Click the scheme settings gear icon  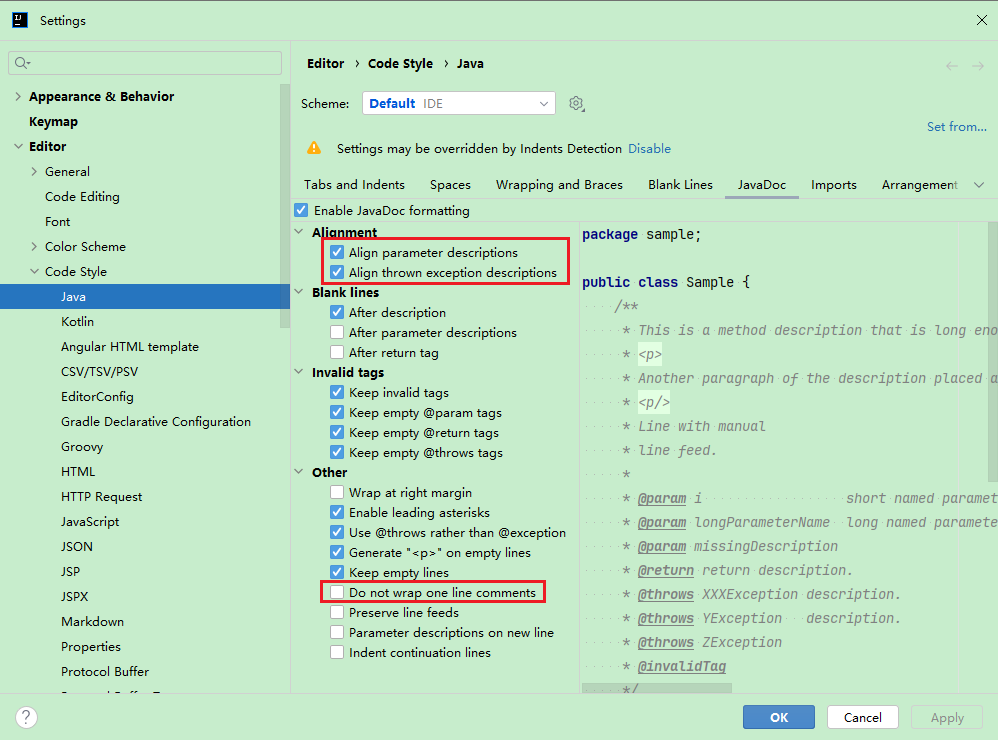pos(576,104)
